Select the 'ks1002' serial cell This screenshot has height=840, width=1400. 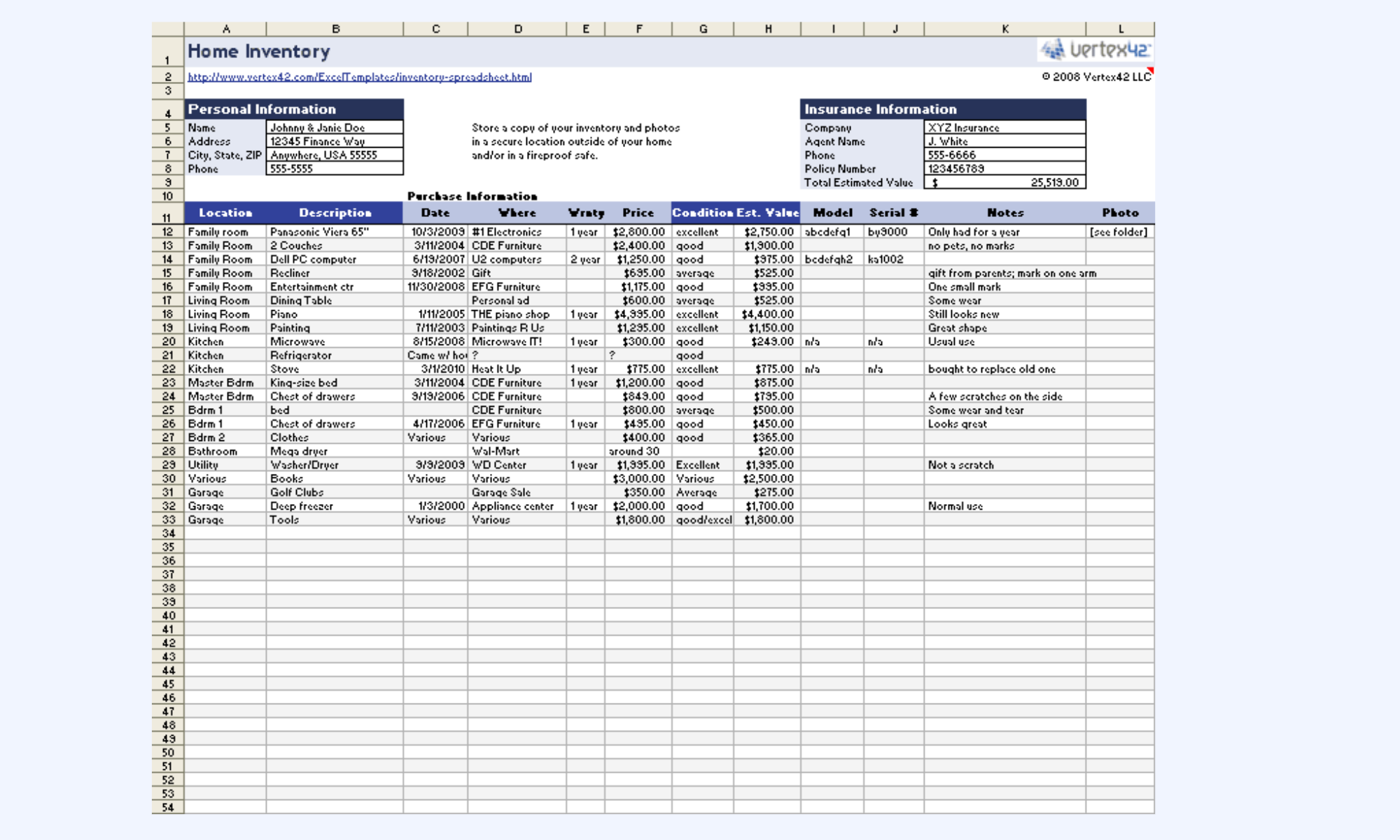pyautogui.click(x=894, y=259)
